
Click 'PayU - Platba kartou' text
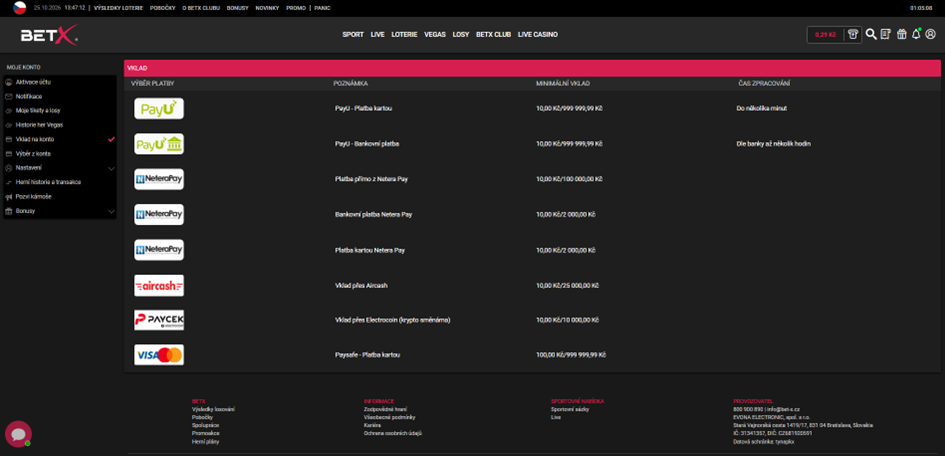coord(363,108)
